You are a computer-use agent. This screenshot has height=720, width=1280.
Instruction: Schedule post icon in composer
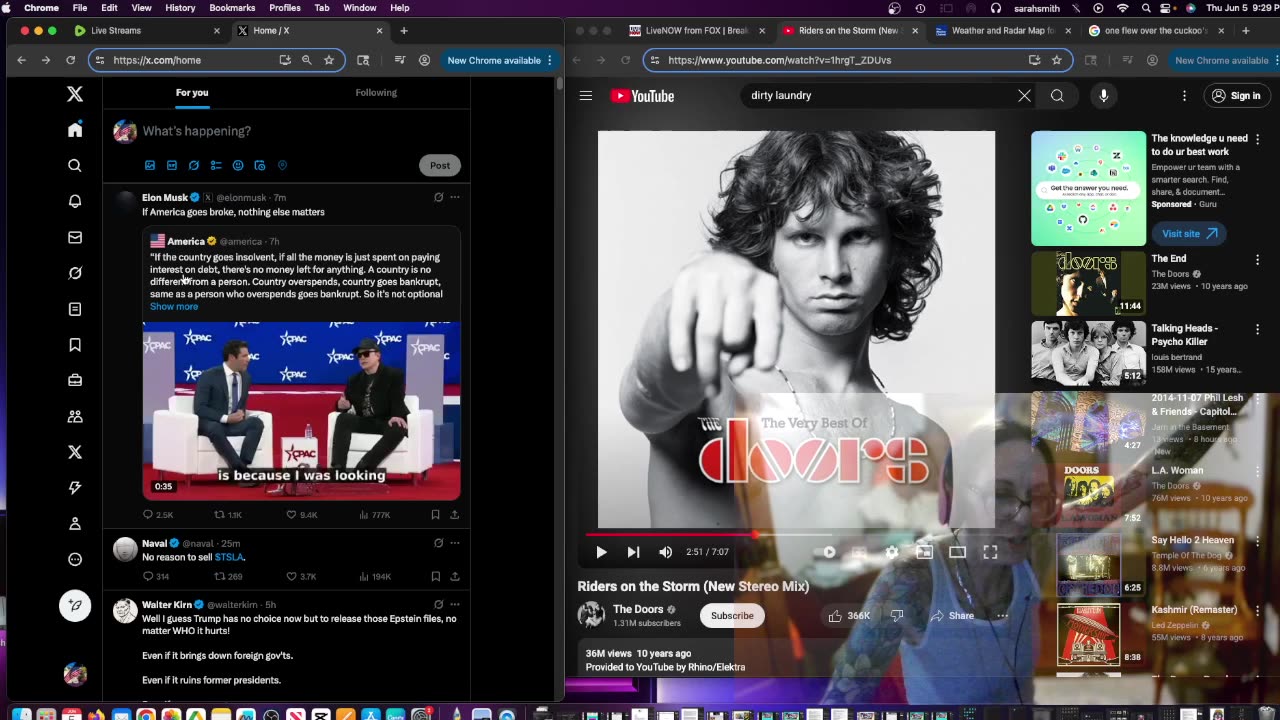click(260, 165)
